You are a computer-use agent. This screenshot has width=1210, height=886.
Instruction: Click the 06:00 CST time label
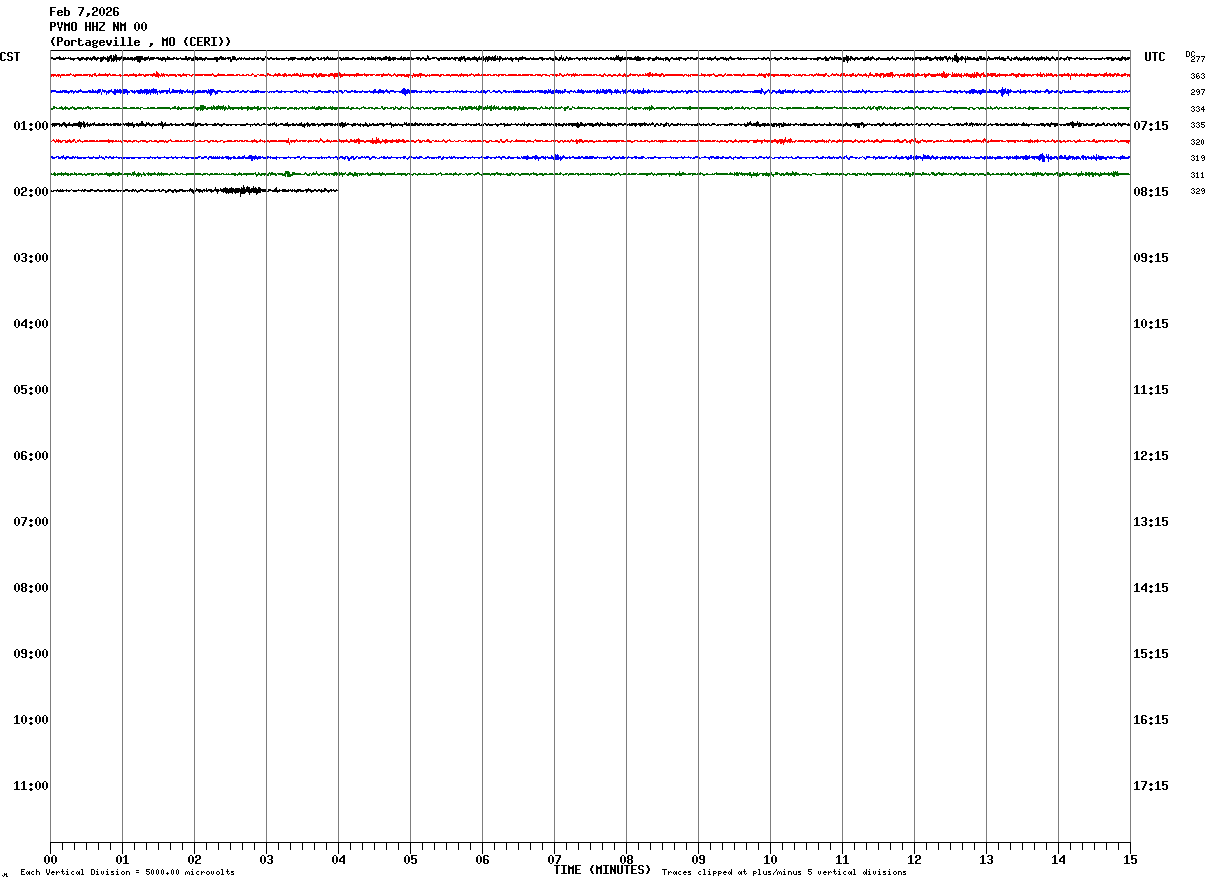tap(31, 456)
